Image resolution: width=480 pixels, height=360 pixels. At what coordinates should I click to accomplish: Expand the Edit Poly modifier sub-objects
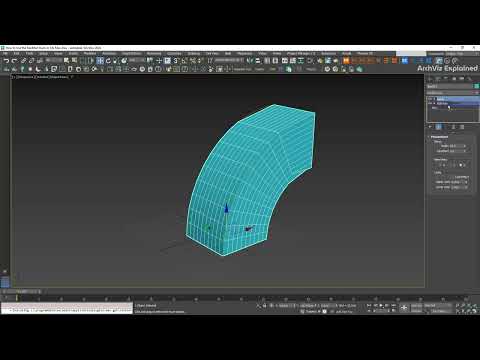[434, 103]
